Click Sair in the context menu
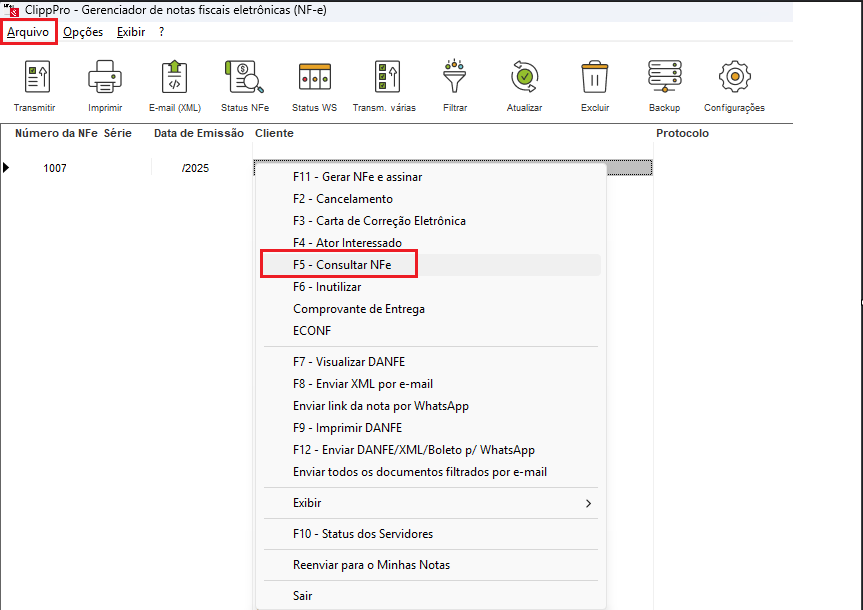 [302, 595]
